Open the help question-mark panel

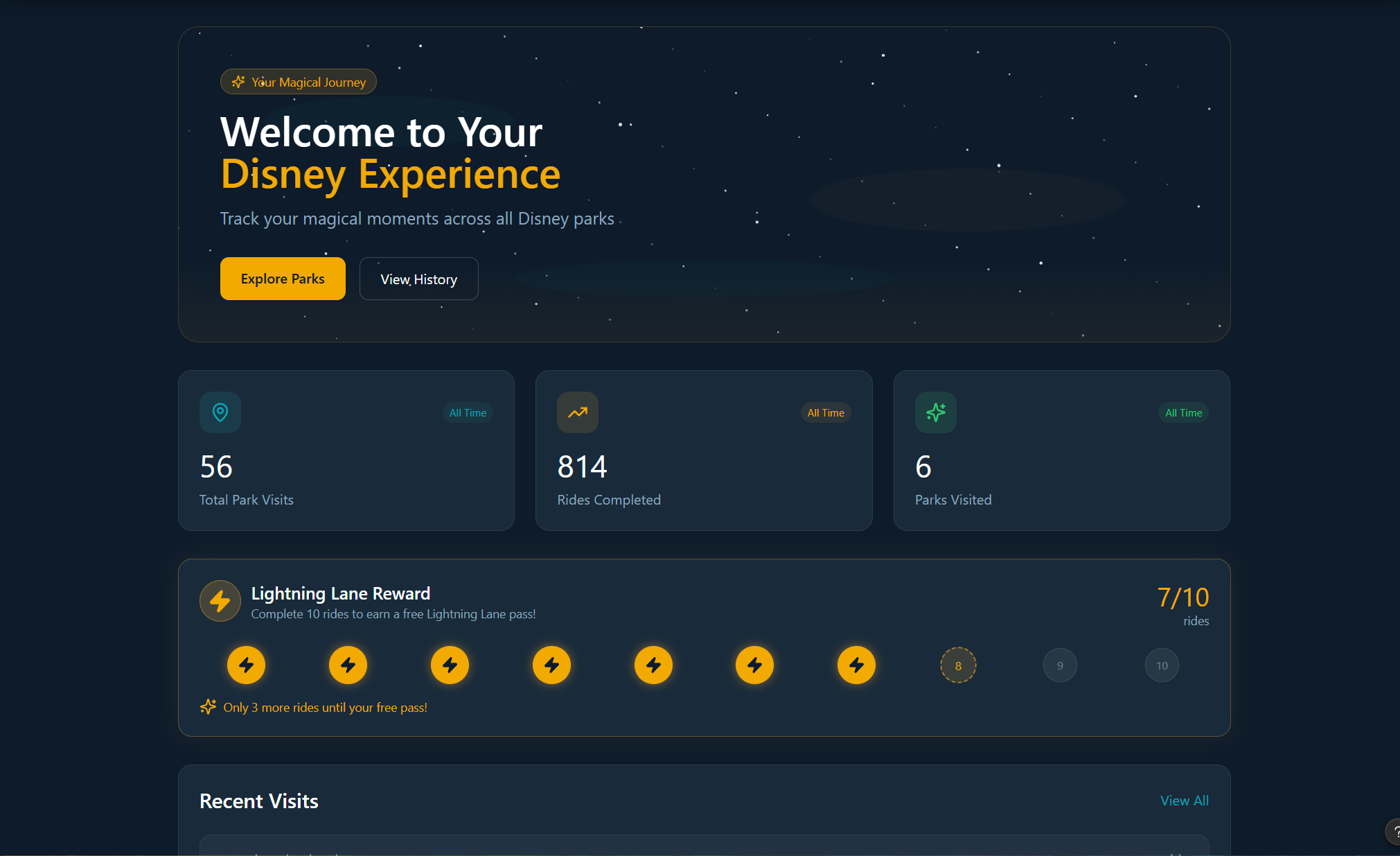pos(1394,832)
